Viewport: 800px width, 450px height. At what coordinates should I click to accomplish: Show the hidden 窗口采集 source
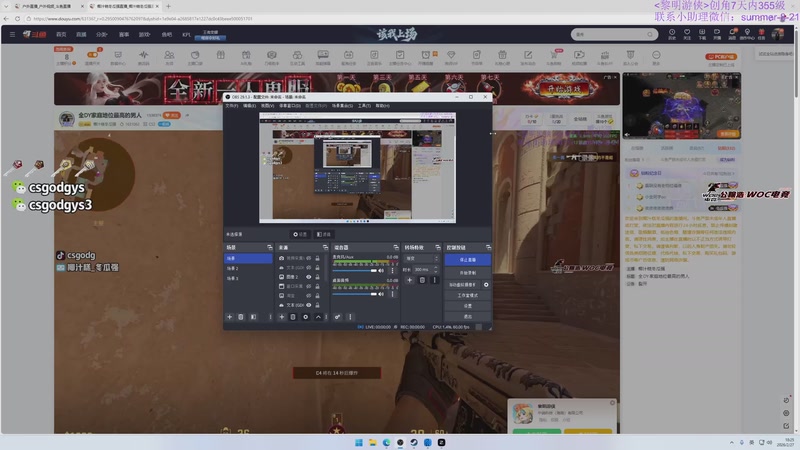(x=309, y=286)
